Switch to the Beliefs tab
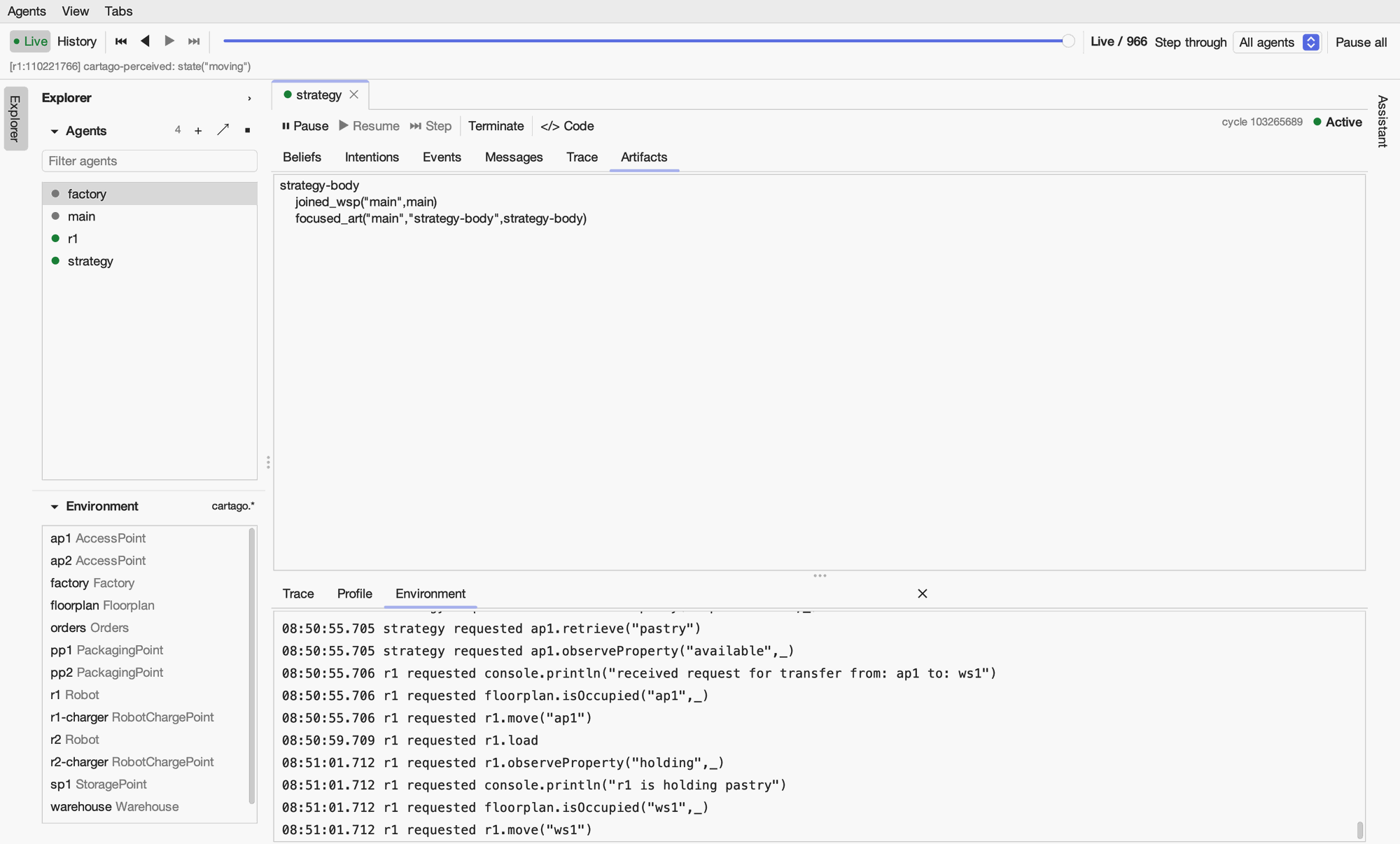Screen dimensions: 1400x844 click(x=302, y=157)
